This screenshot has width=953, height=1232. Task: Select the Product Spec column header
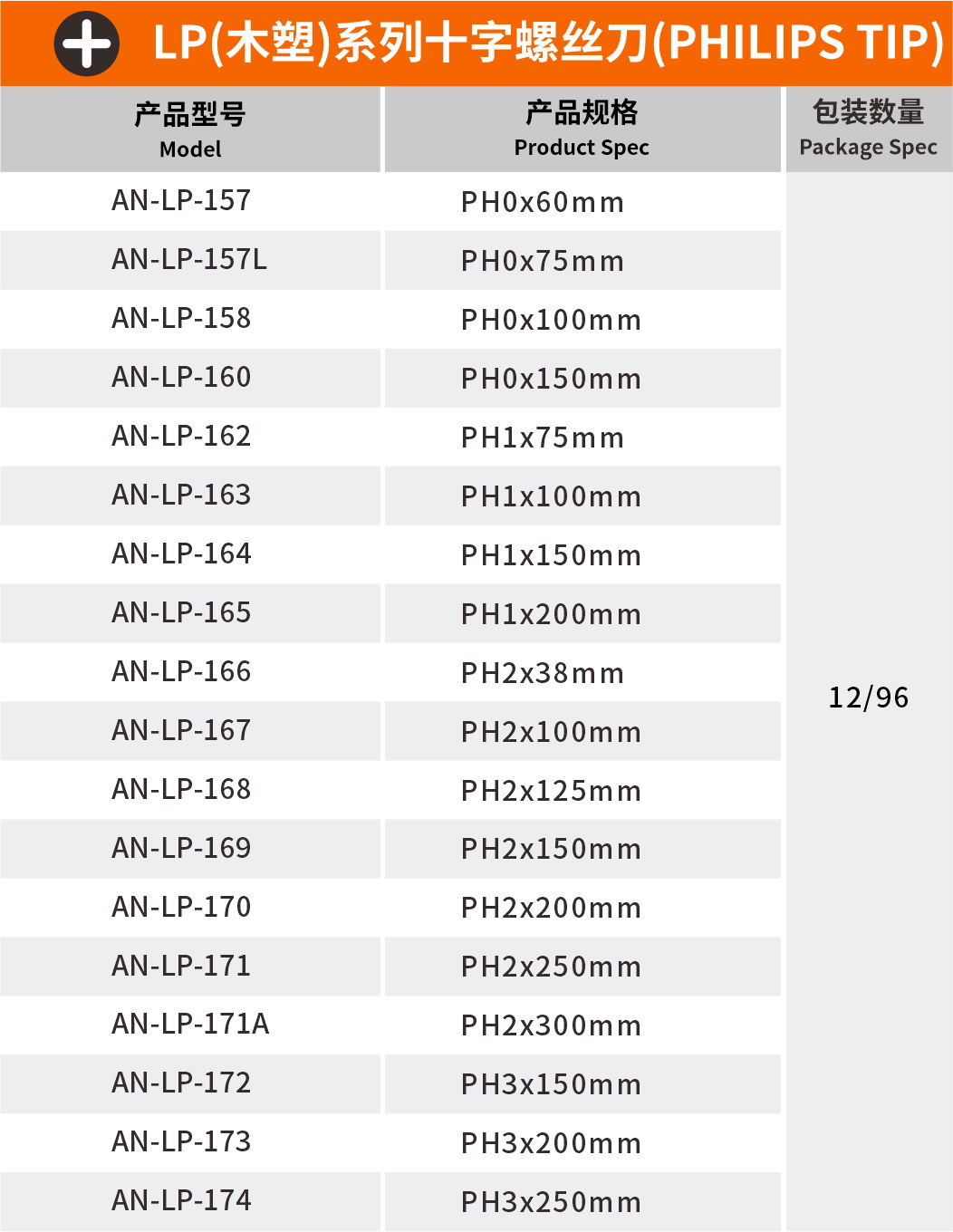[582, 129]
